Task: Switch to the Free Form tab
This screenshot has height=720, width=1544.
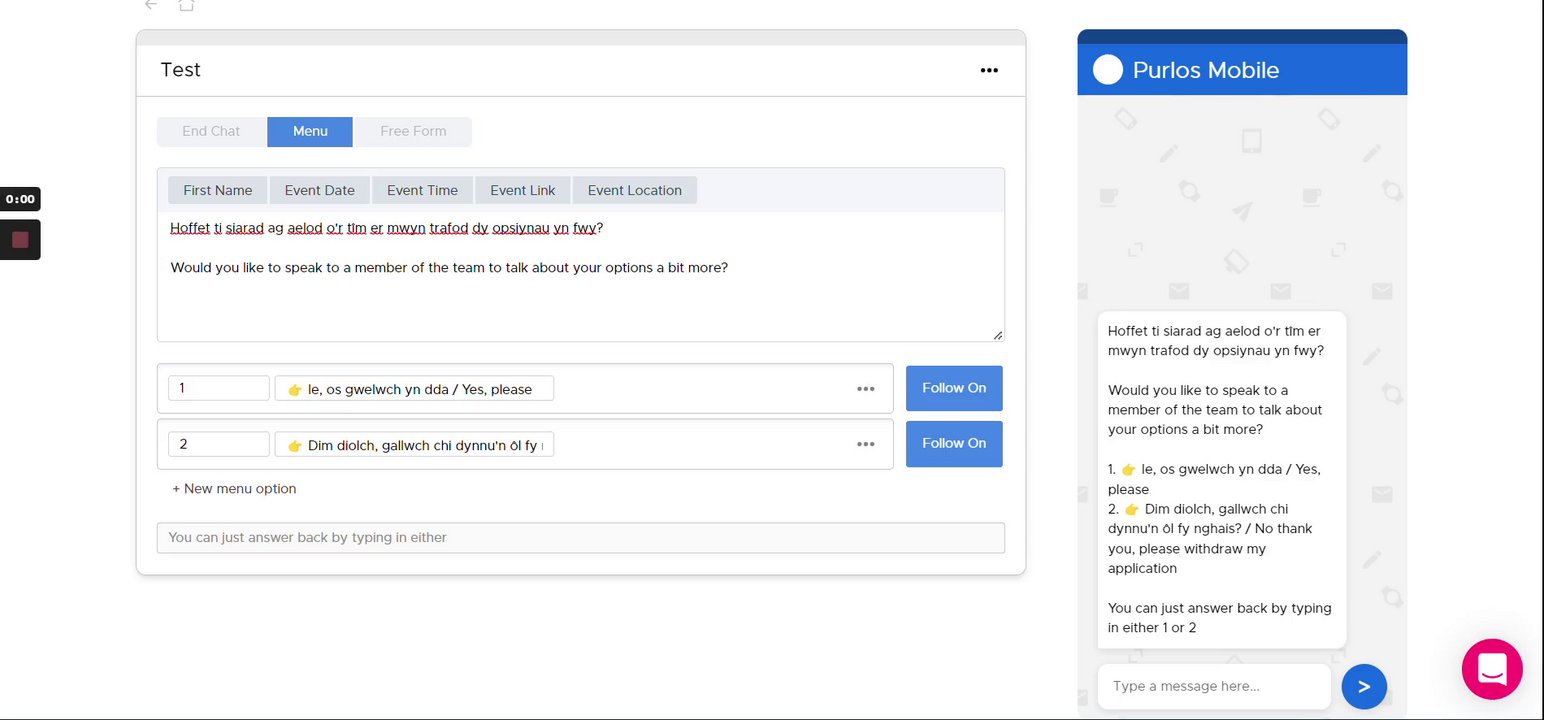Action: [x=413, y=131]
